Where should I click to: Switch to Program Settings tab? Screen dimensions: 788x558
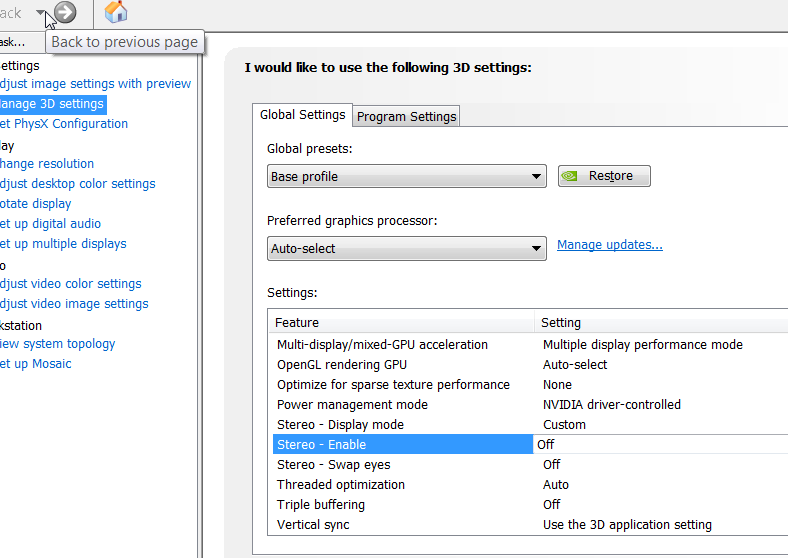[x=407, y=117]
